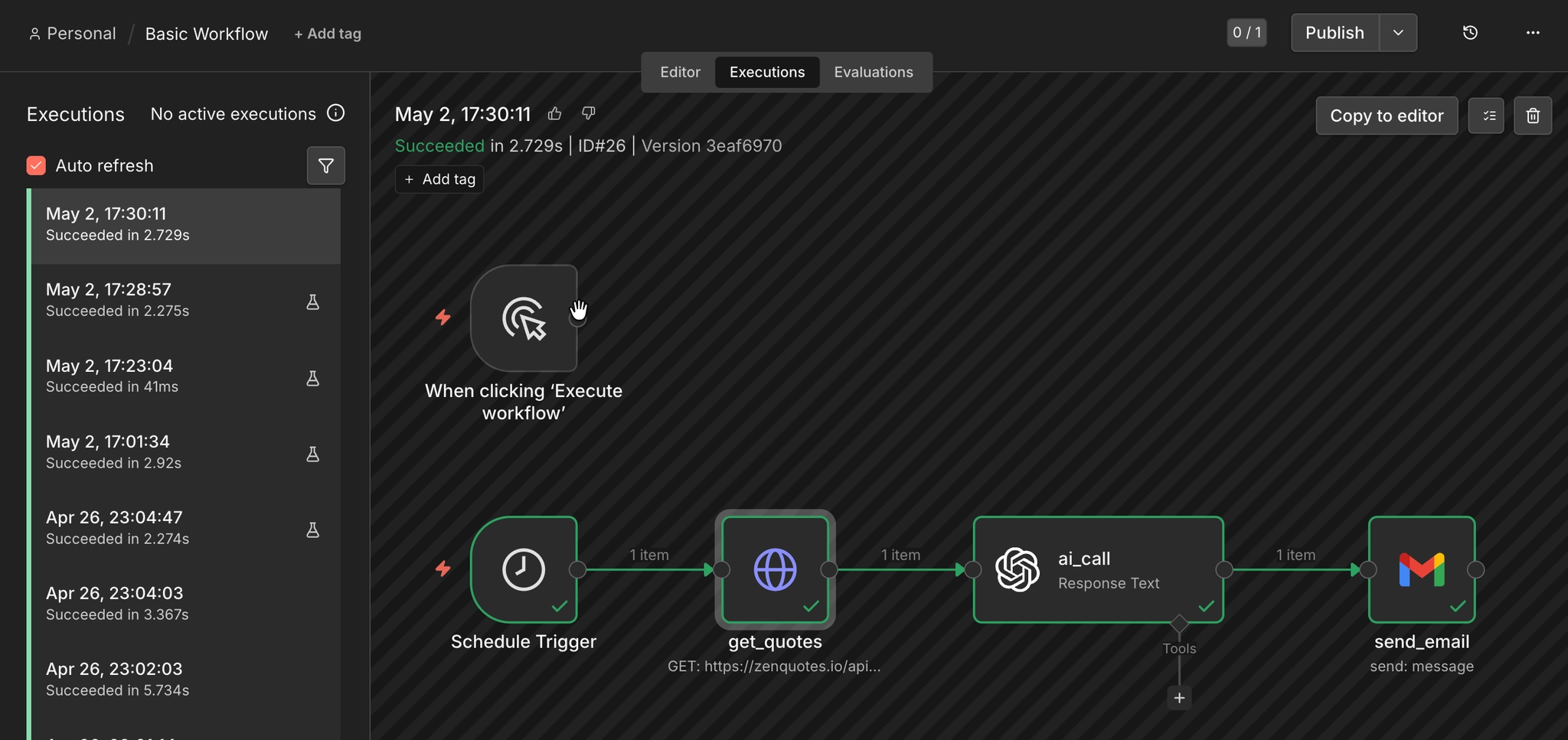Select execution May 2, 17:28:57
1568x740 pixels.
(x=185, y=302)
